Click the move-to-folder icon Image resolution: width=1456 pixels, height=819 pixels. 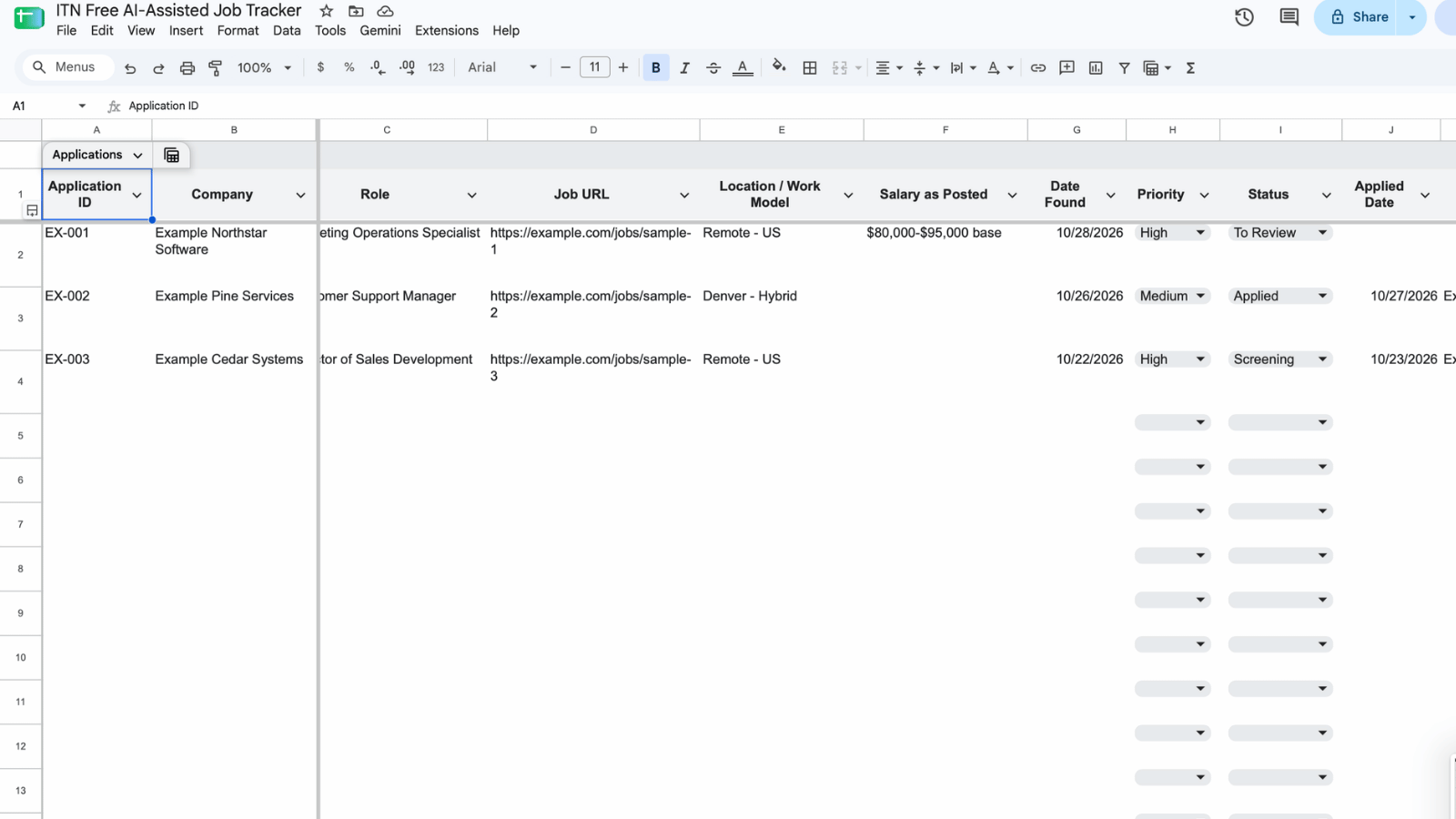pyautogui.click(x=356, y=11)
